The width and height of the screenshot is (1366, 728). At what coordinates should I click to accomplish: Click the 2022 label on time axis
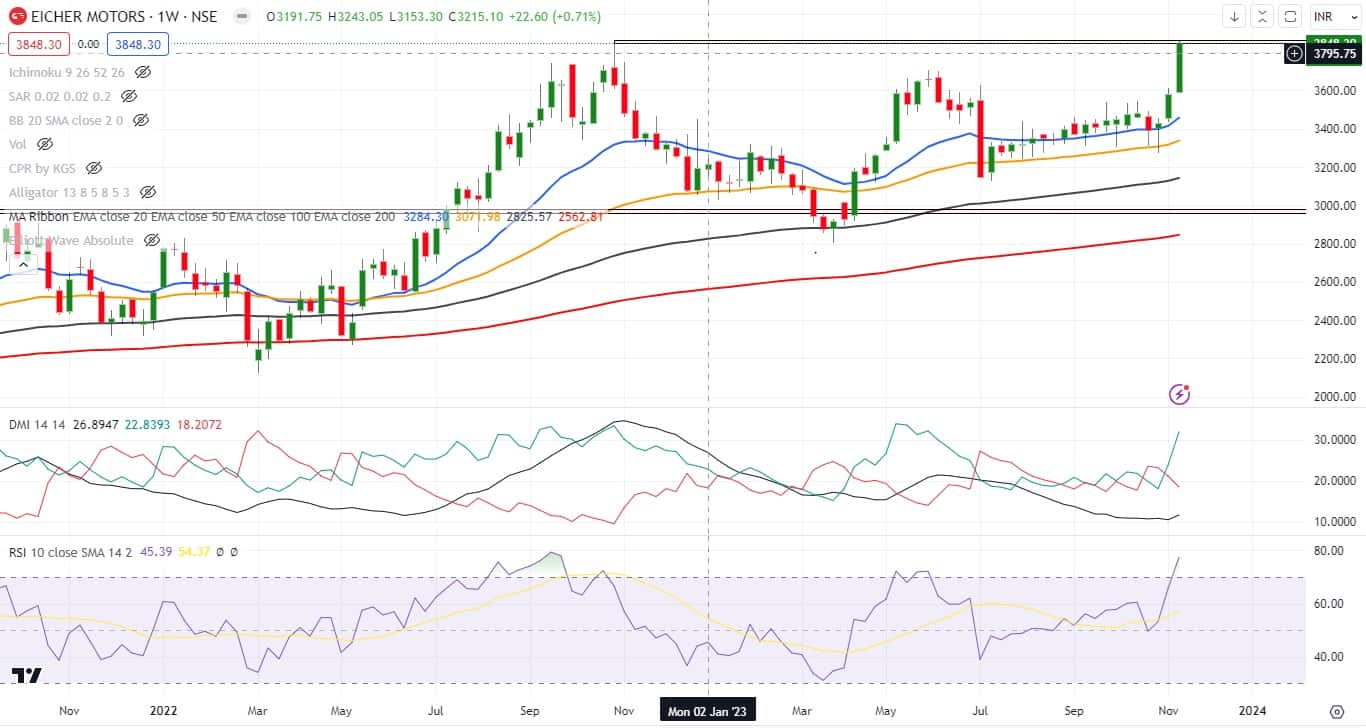click(162, 711)
